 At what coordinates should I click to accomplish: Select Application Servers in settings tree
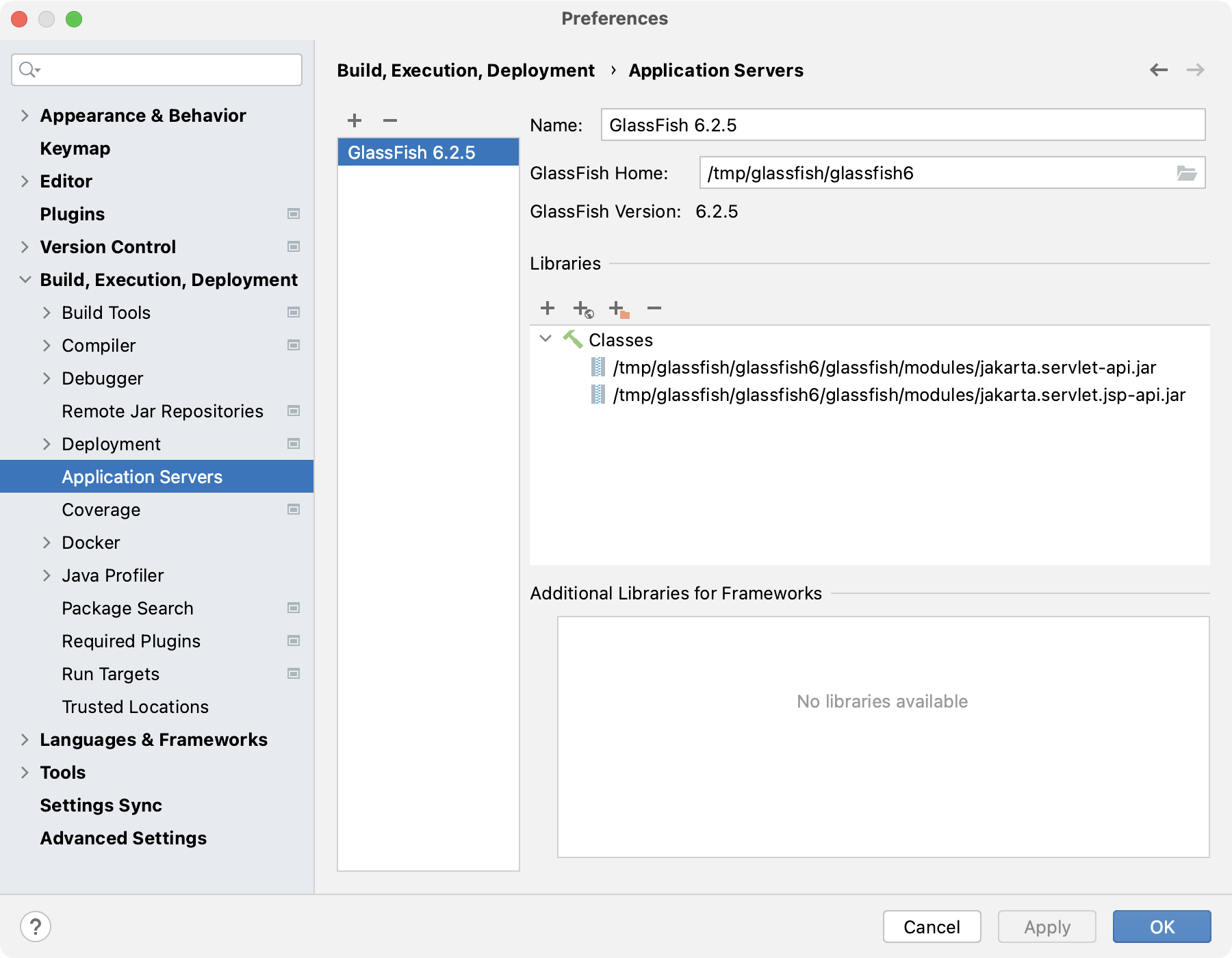157,477
